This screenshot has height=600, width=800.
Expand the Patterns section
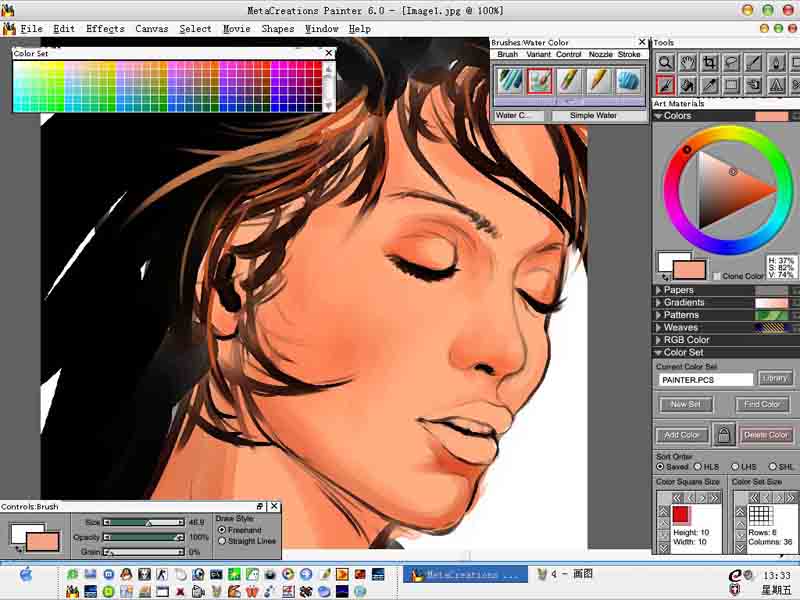[x=659, y=315]
